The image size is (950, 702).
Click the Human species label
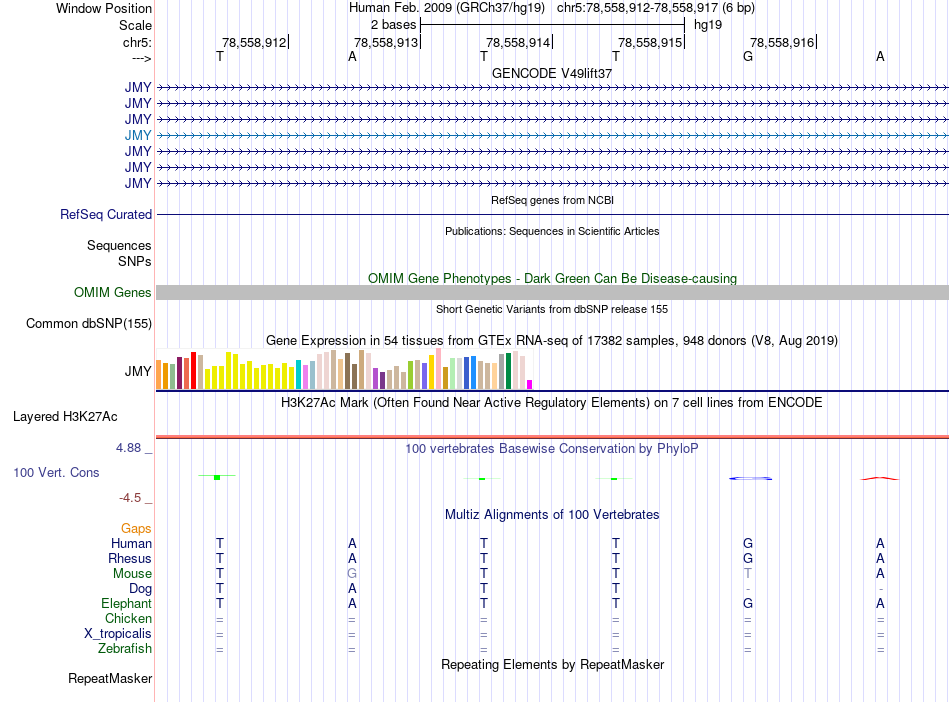(131, 544)
